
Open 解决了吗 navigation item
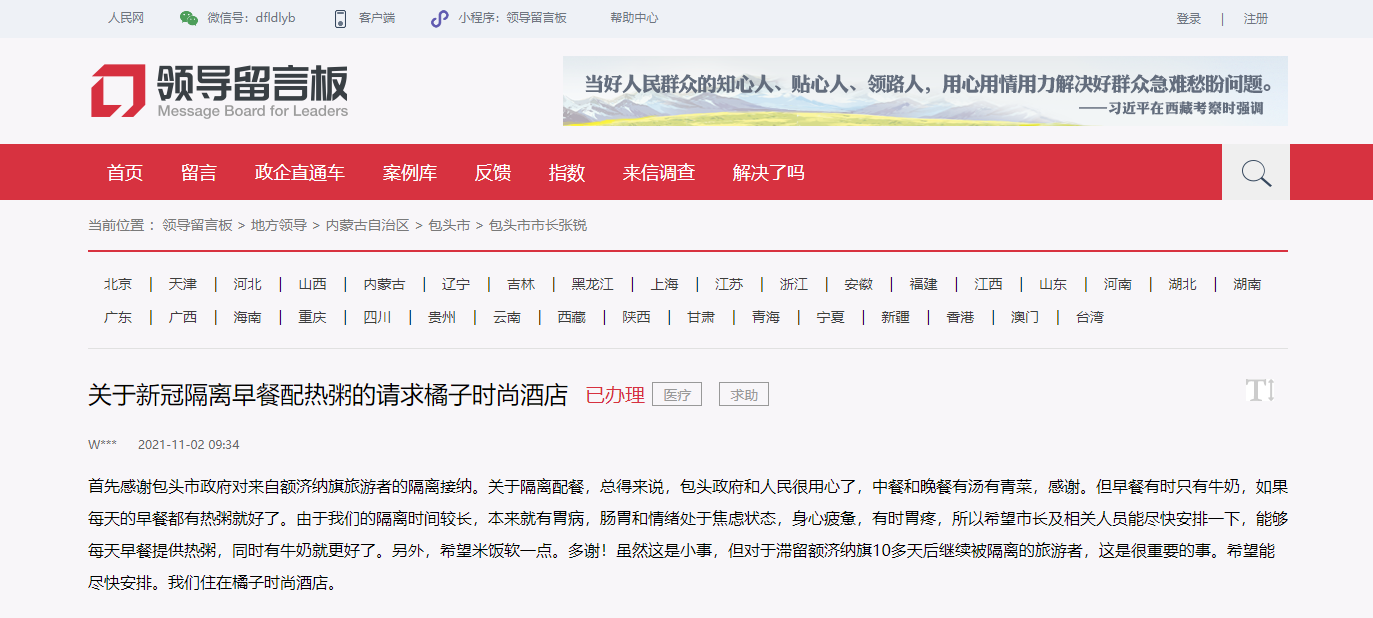click(x=768, y=173)
